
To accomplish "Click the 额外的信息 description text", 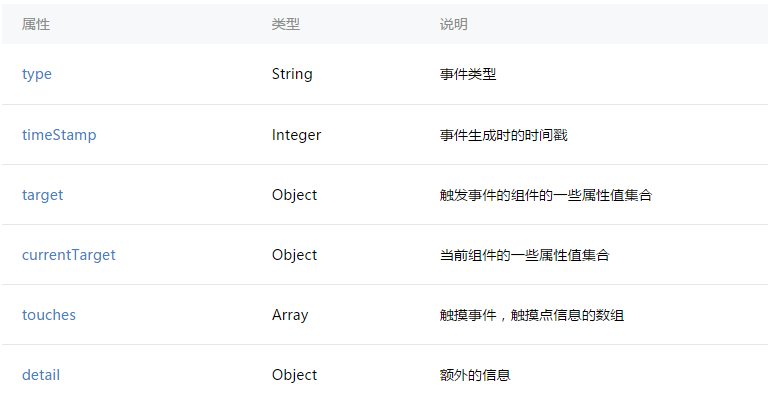I will click(475, 375).
